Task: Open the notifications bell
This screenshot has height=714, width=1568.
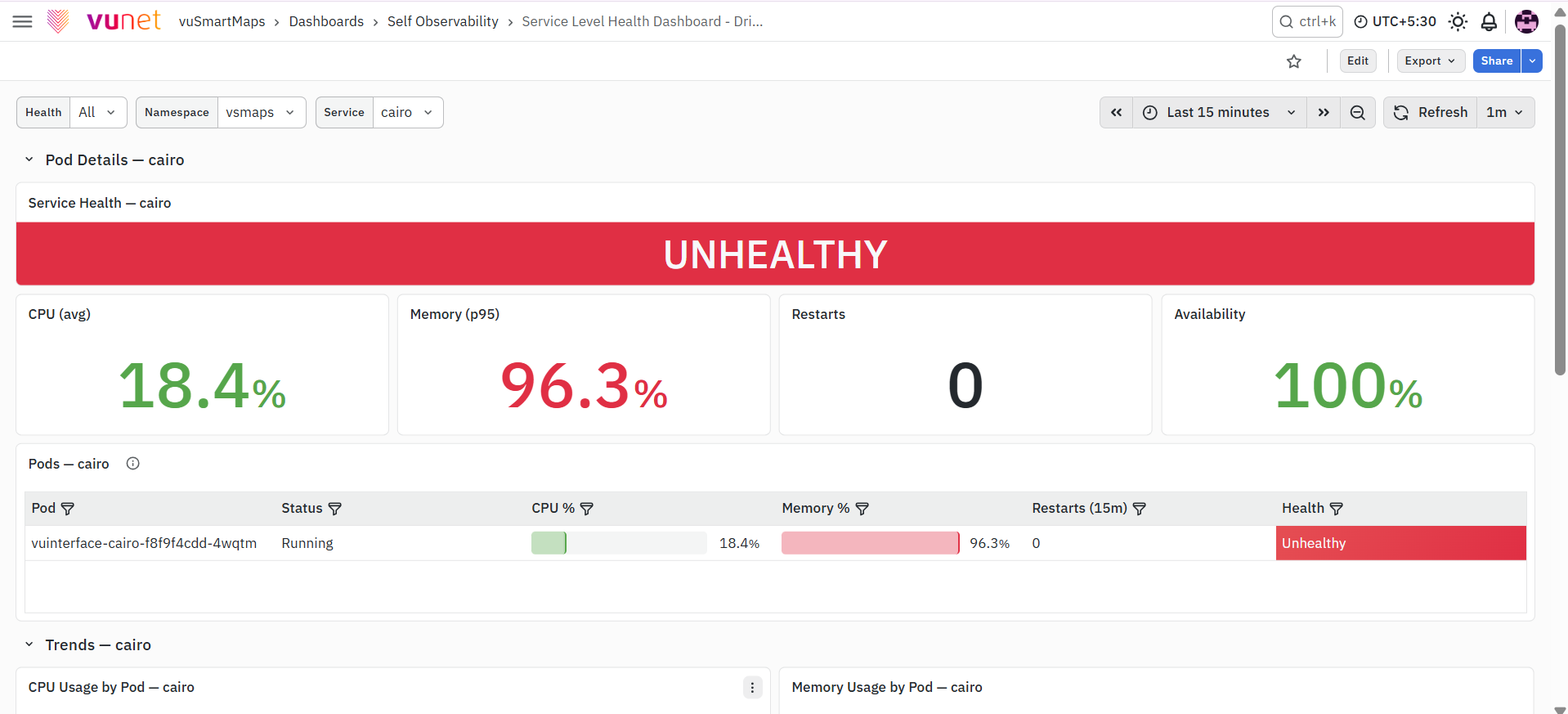Action: pos(1489,22)
